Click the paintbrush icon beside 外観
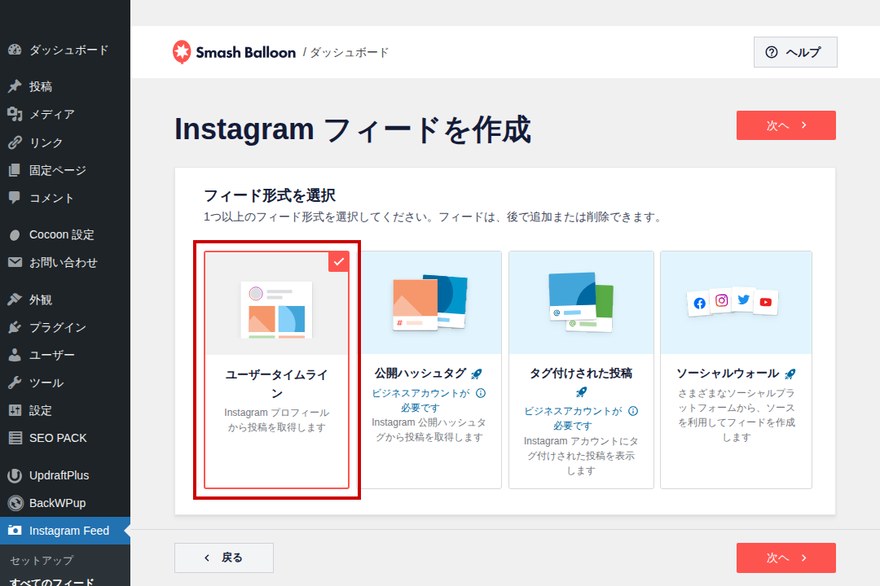880x586 pixels. coord(15,300)
